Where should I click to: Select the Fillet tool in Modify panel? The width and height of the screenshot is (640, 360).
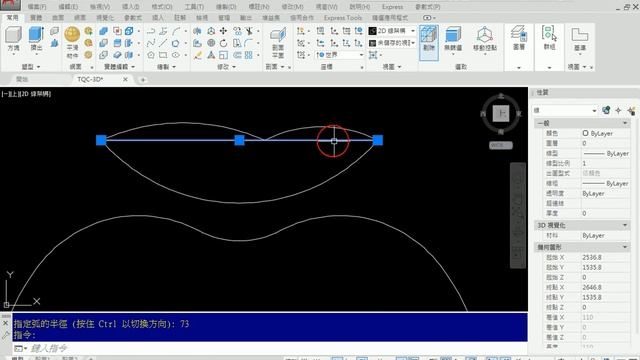point(248,43)
